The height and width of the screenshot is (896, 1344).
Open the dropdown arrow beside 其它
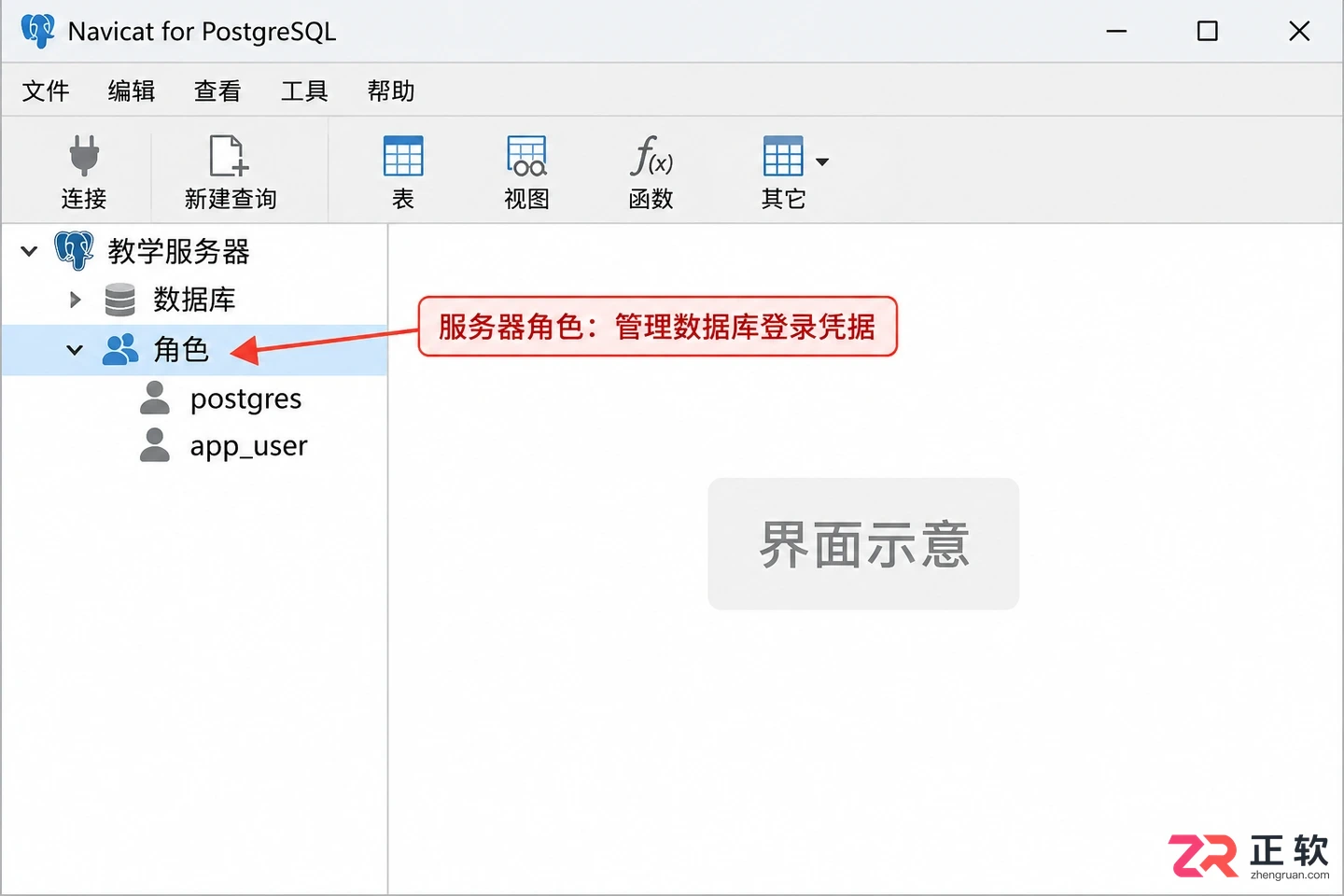pos(822,161)
